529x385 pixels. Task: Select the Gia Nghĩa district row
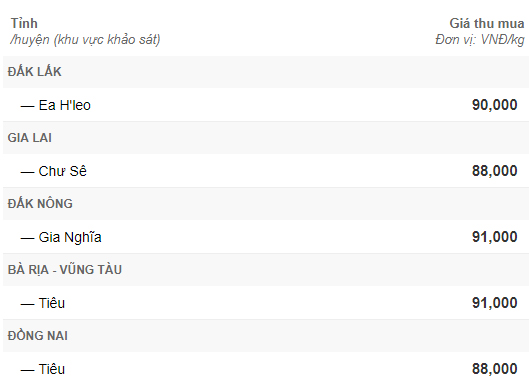point(266,237)
